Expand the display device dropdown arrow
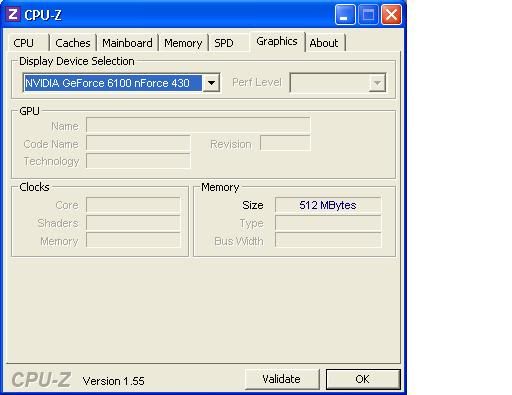 (x=211, y=83)
